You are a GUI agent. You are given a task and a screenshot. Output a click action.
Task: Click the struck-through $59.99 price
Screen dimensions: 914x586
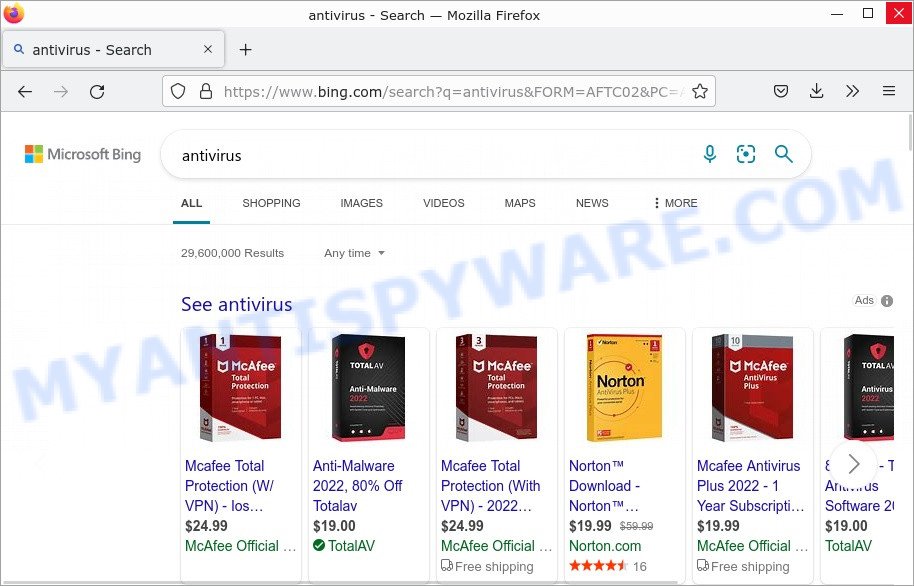637,526
